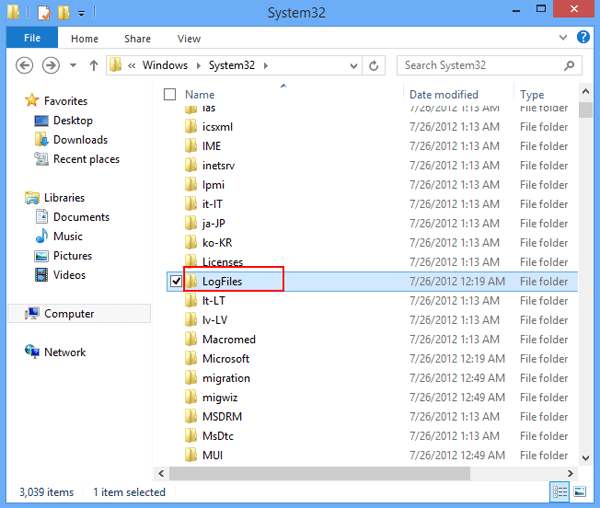This screenshot has height=508, width=600.
Task: Click the search magnifier icon
Action: click(x=569, y=65)
